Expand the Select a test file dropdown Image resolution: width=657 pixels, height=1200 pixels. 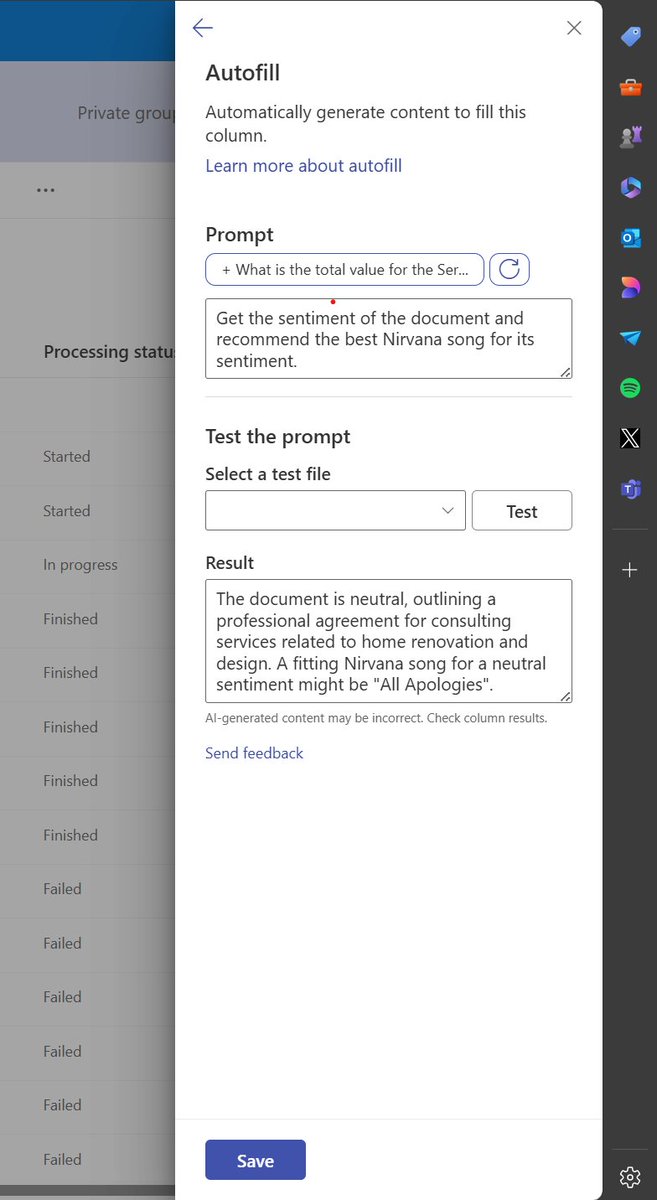(335, 510)
